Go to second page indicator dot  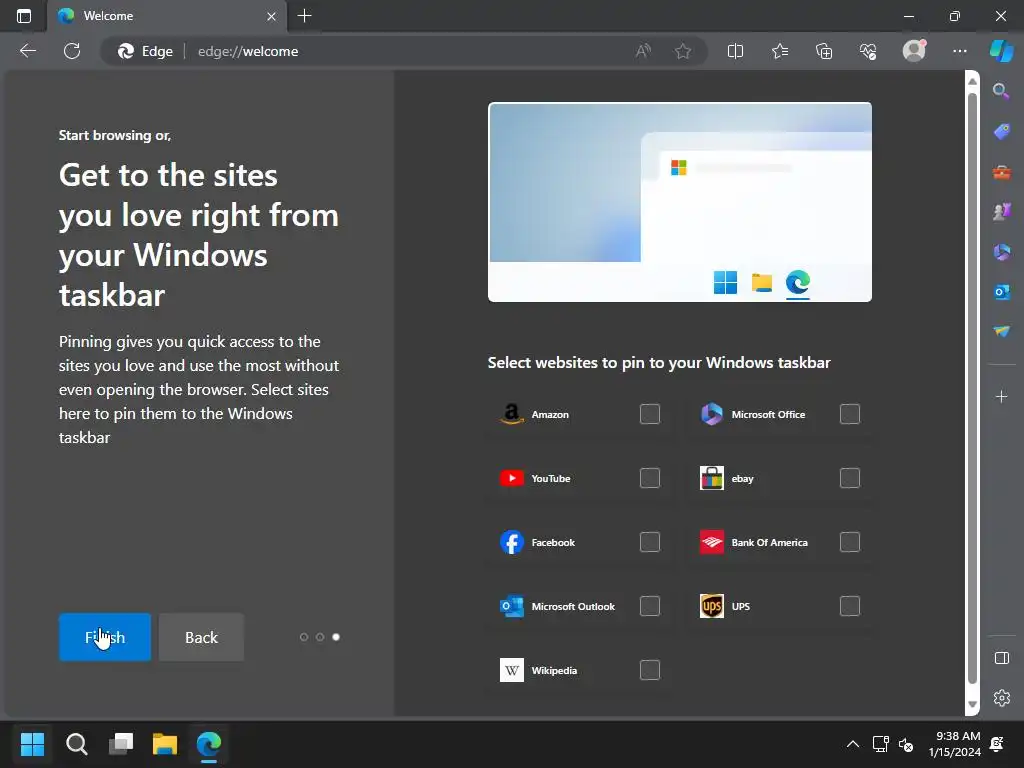tap(320, 637)
